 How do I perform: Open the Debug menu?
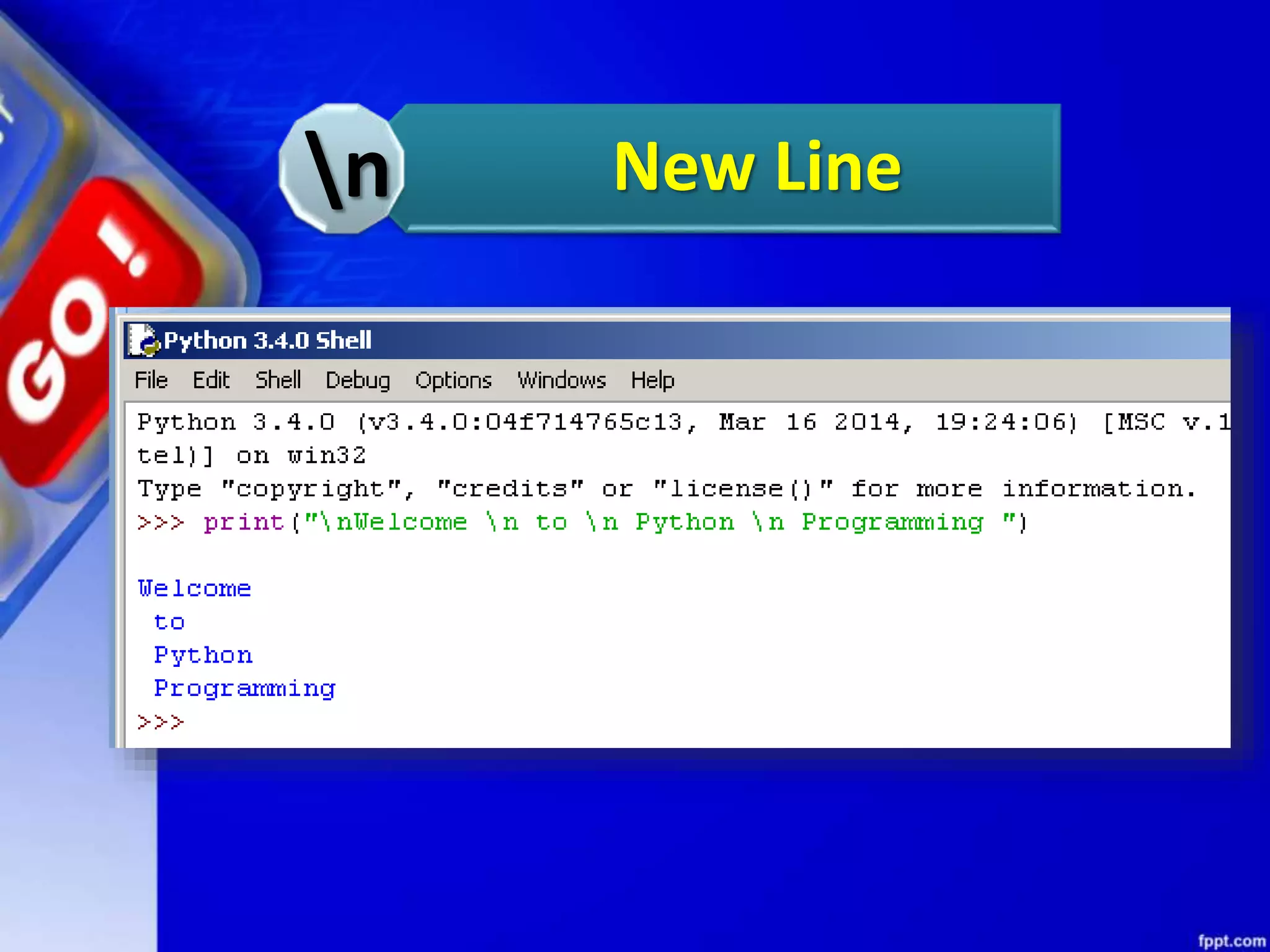[x=358, y=380]
